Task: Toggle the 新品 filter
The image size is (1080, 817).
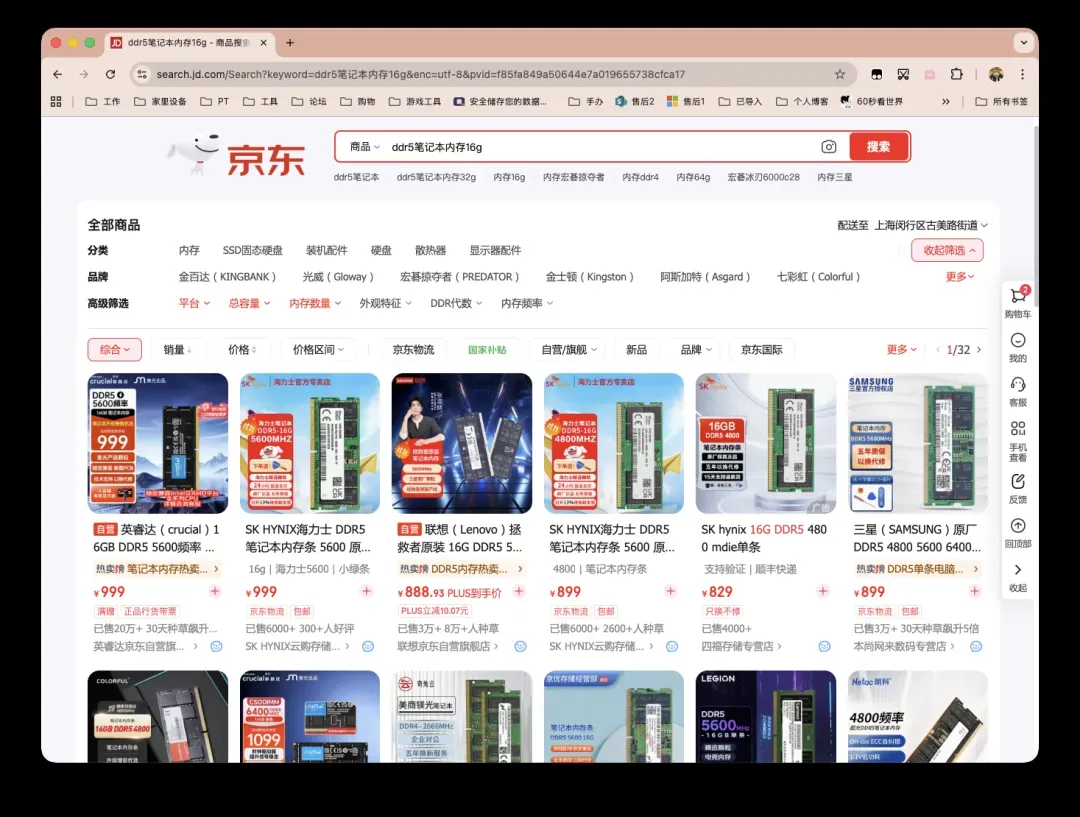Action: coord(636,350)
